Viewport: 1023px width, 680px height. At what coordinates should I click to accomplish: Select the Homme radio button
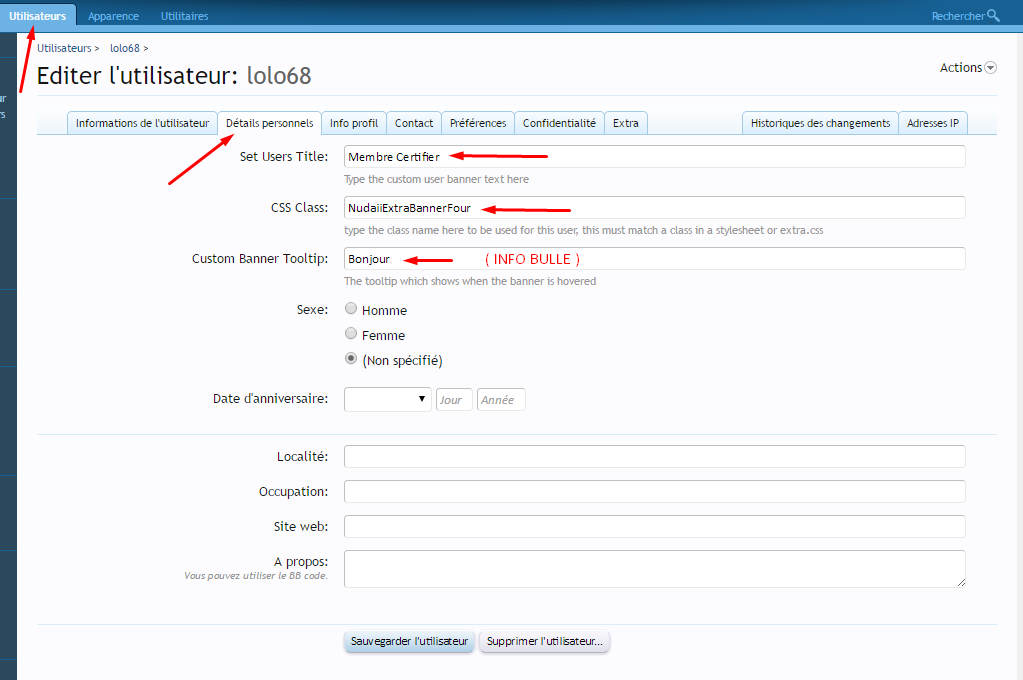pyautogui.click(x=351, y=309)
